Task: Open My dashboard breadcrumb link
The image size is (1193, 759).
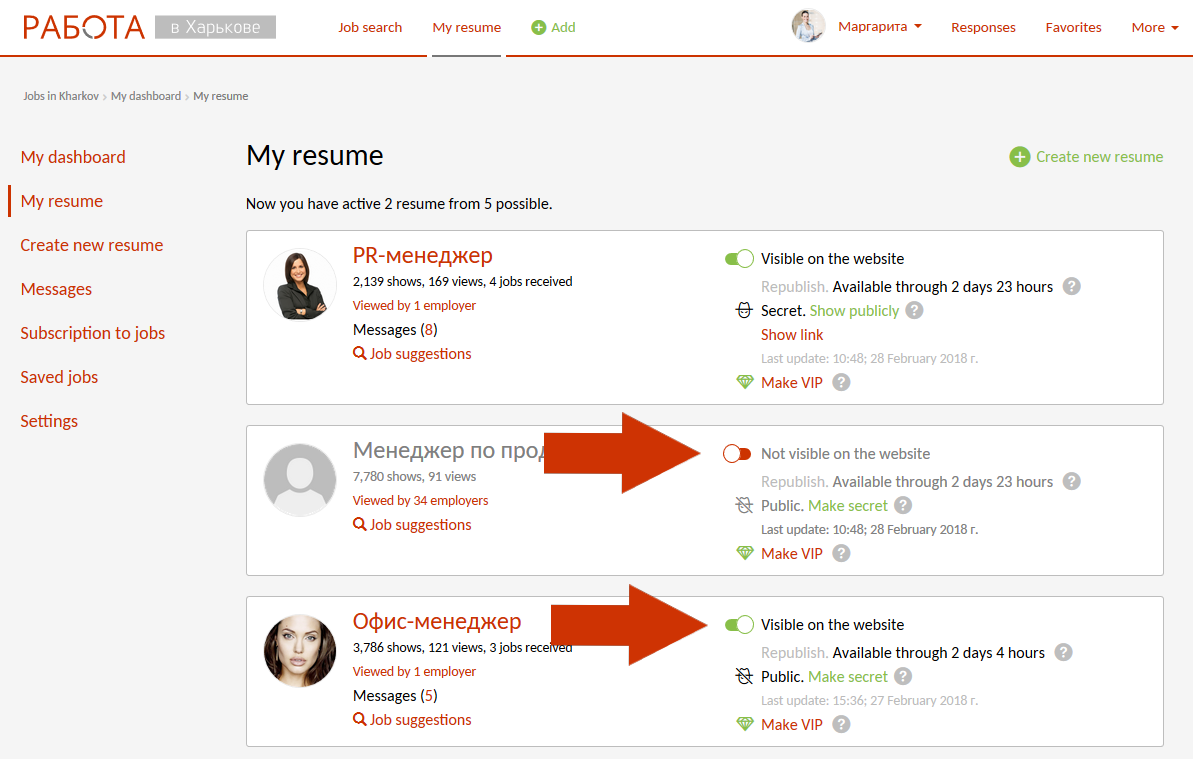Action: coord(146,96)
